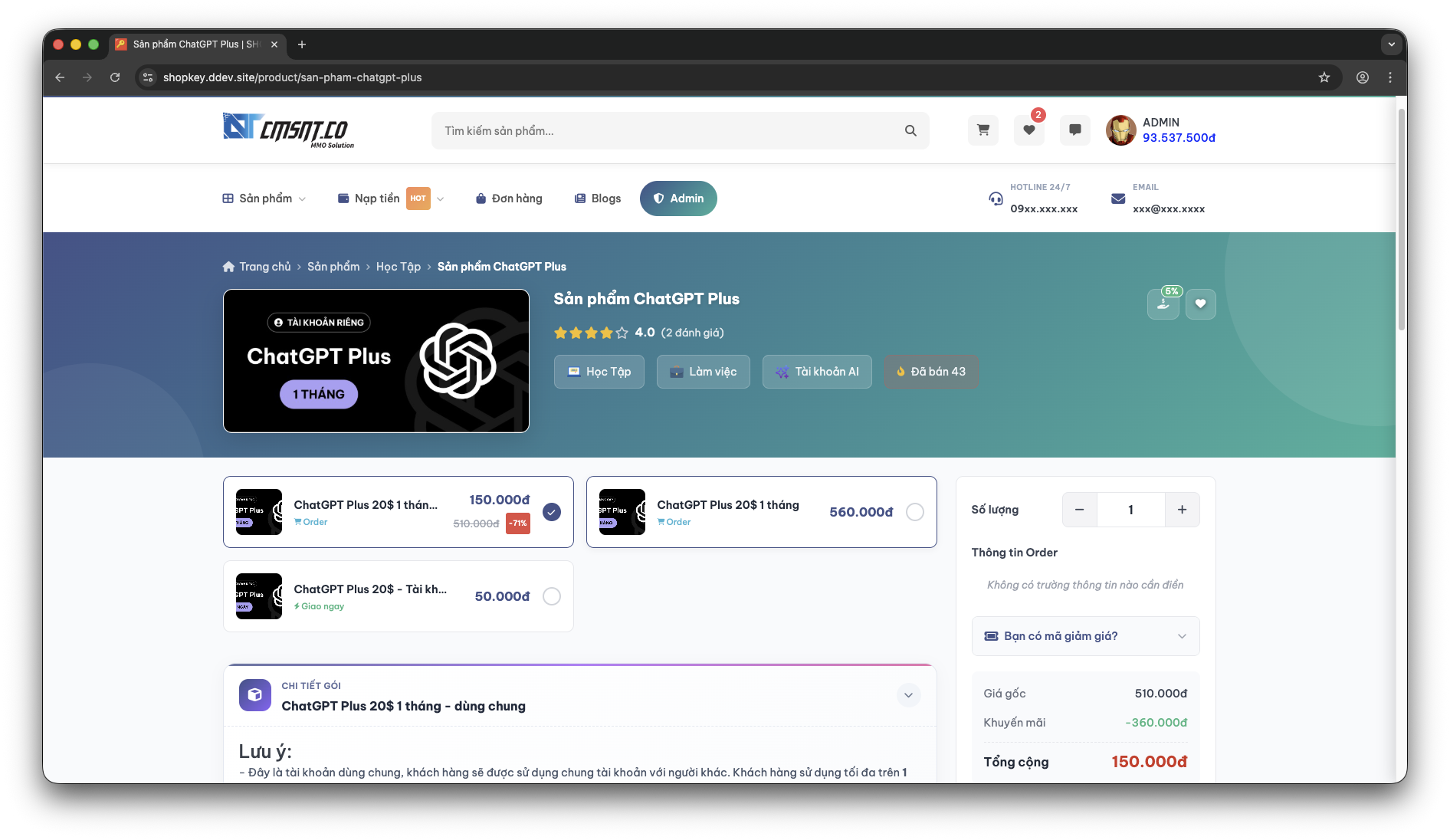This screenshot has width=1450, height=840.
Task: Click the 5% affiliate commission icon
Action: (1163, 304)
